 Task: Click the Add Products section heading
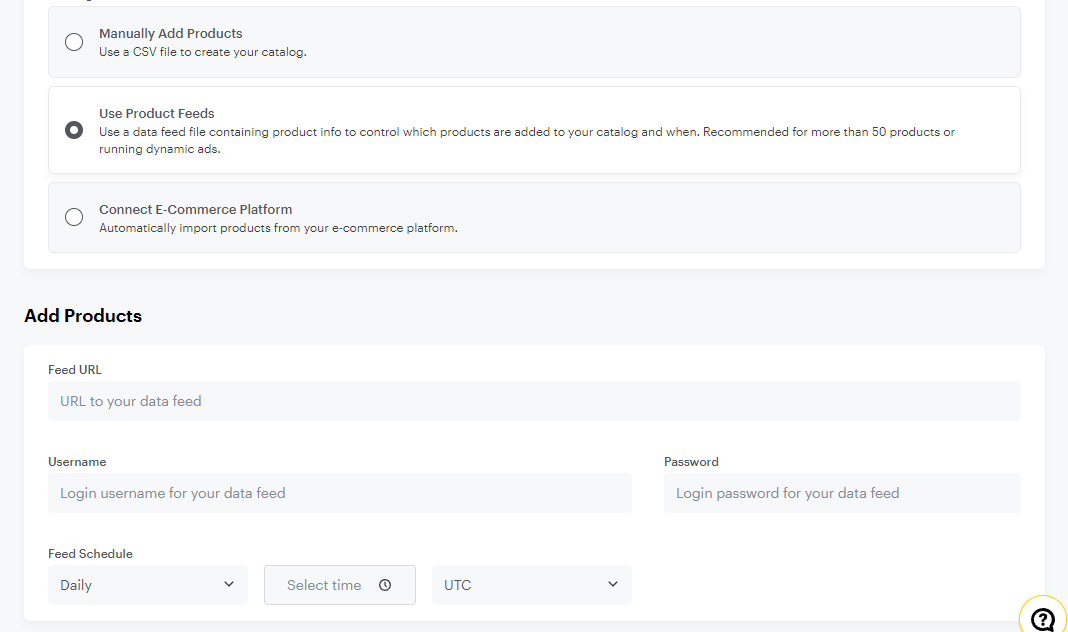83,316
